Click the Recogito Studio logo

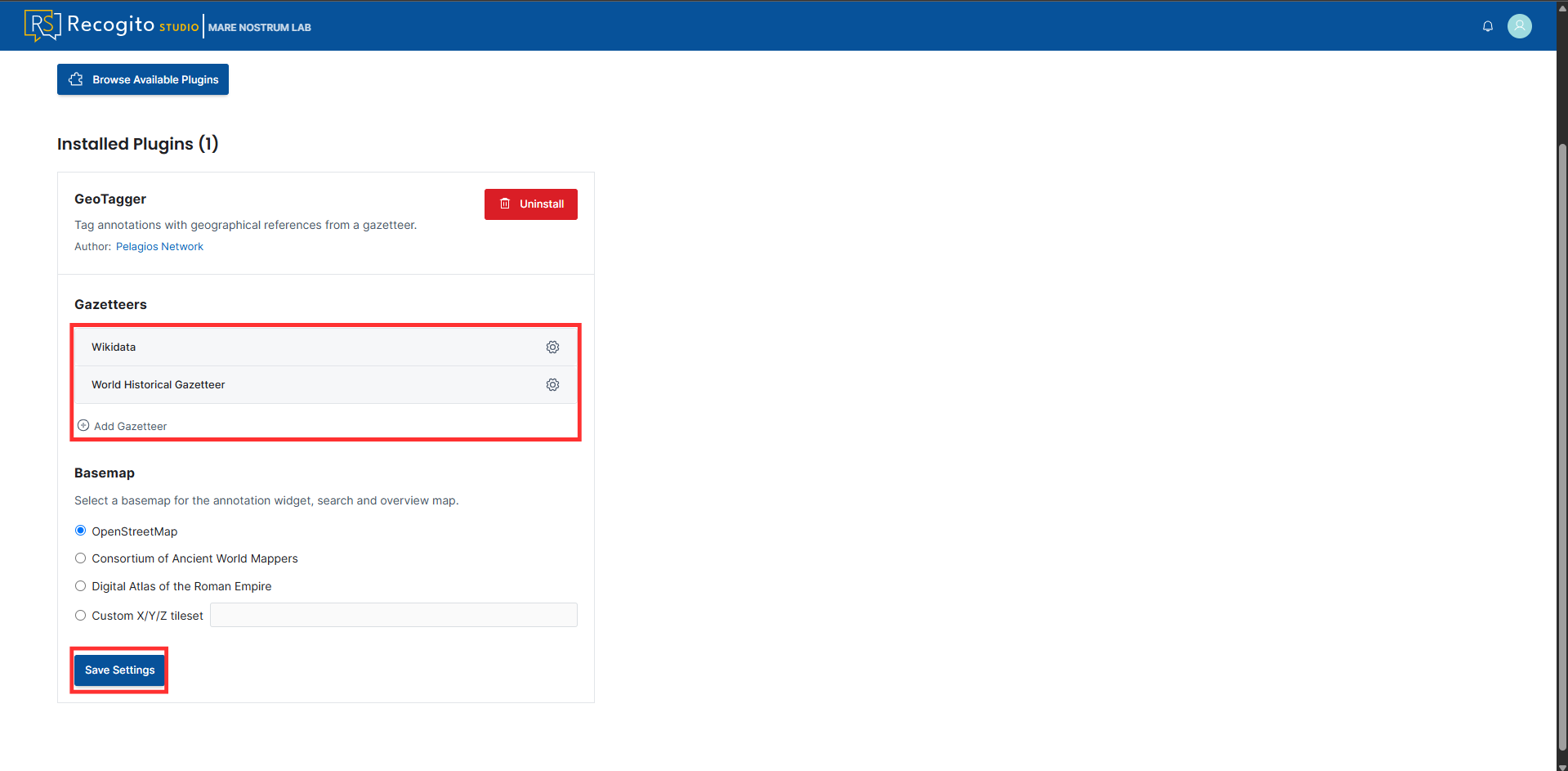click(111, 25)
